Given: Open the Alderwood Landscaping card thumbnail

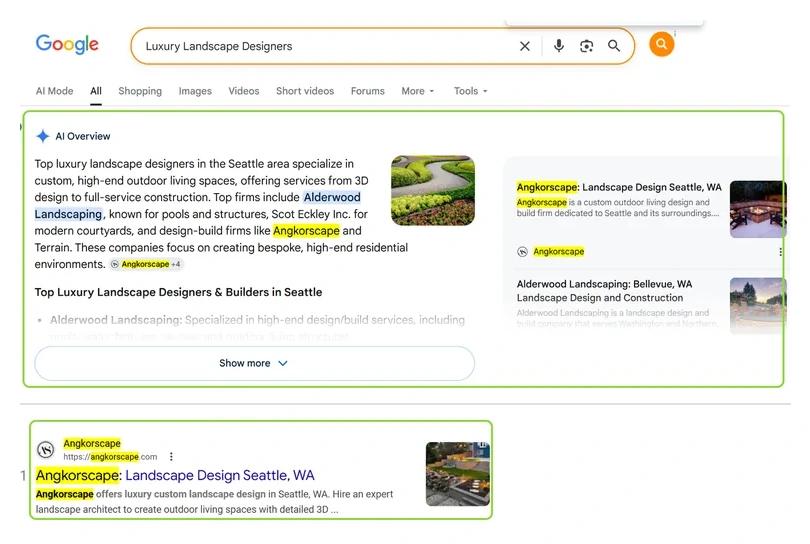Looking at the screenshot, I should [757, 305].
